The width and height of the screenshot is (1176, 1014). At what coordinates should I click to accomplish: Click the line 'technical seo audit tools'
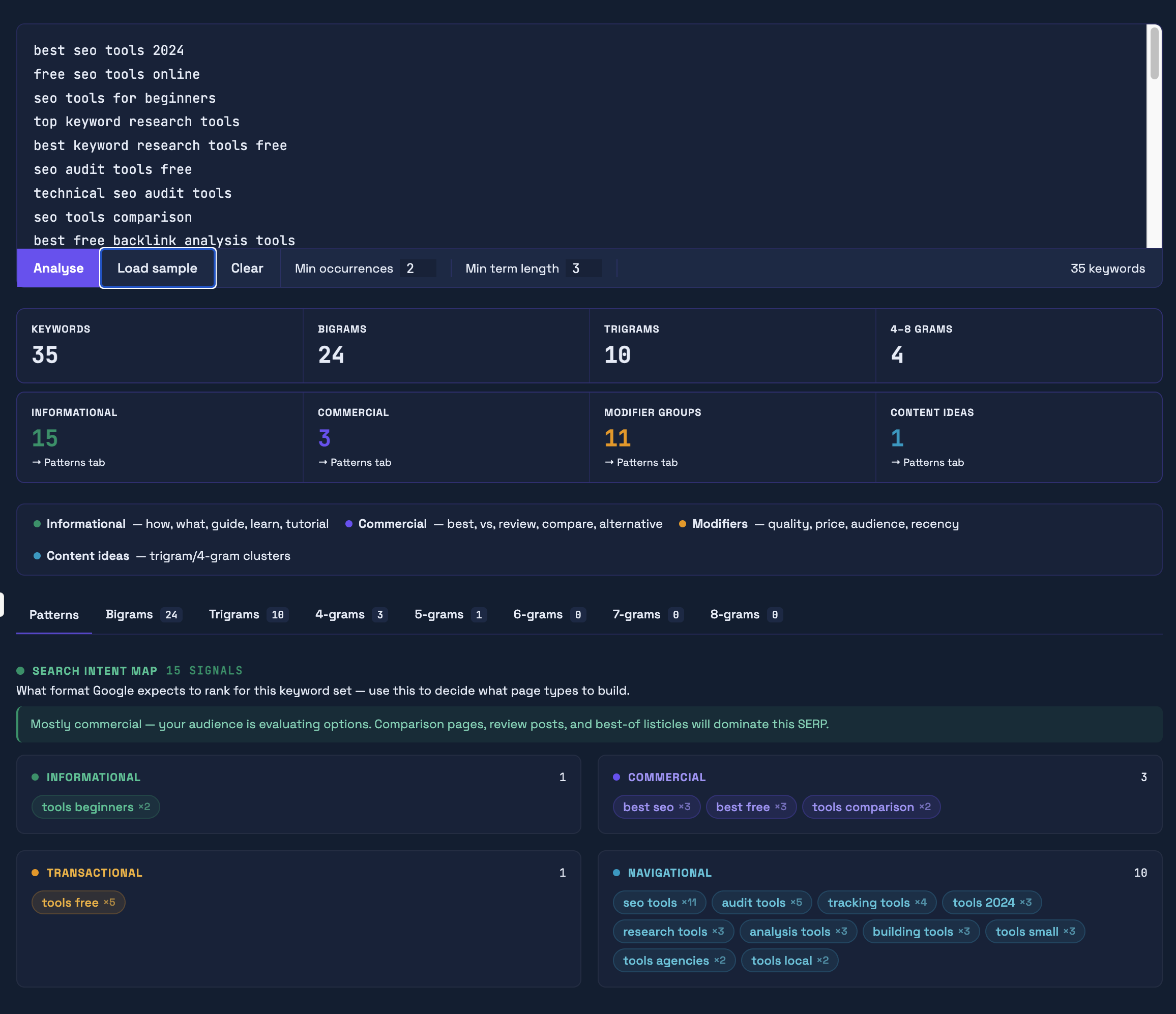tap(133, 194)
